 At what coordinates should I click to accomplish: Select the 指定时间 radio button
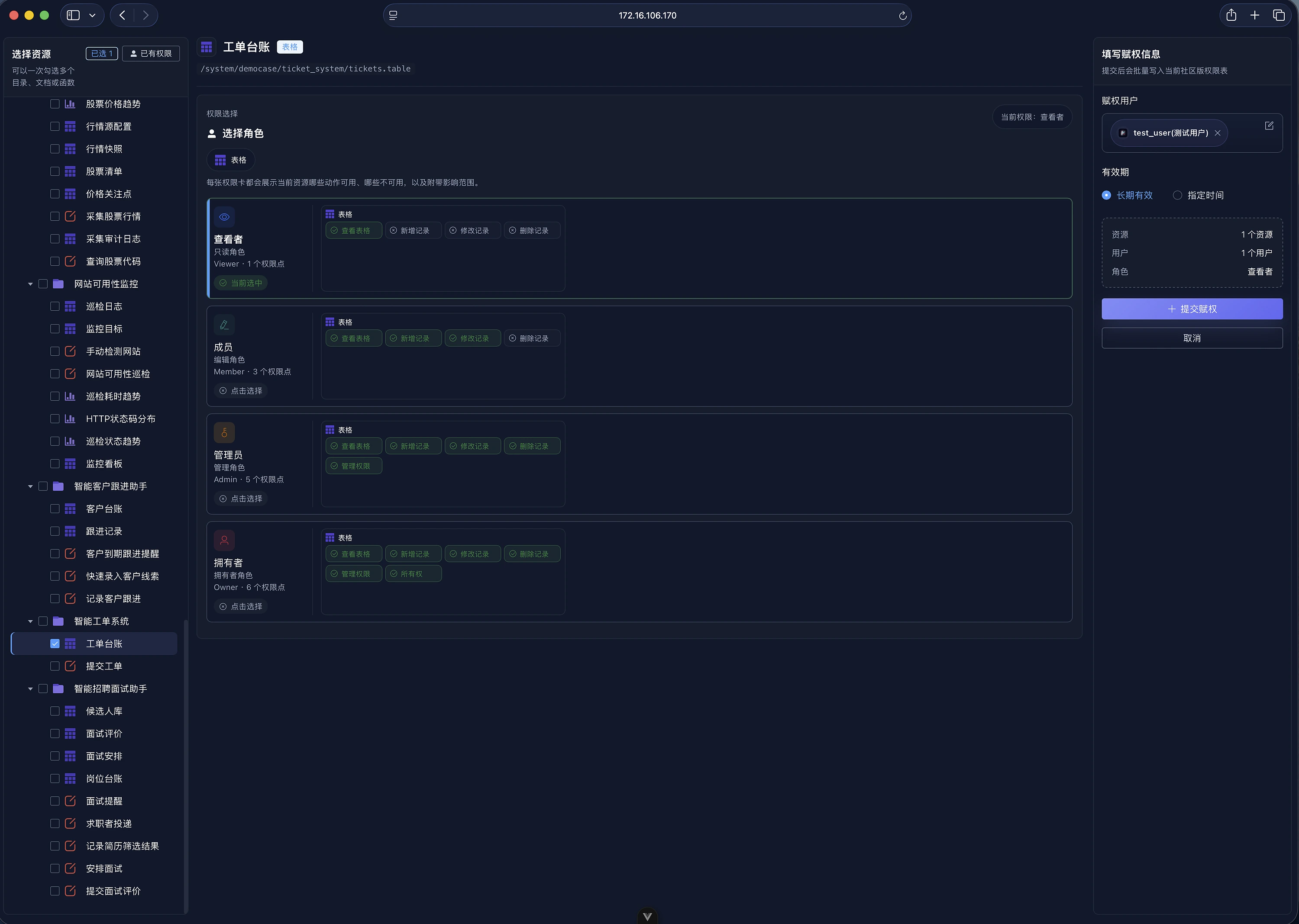pyautogui.click(x=1177, y=195)
